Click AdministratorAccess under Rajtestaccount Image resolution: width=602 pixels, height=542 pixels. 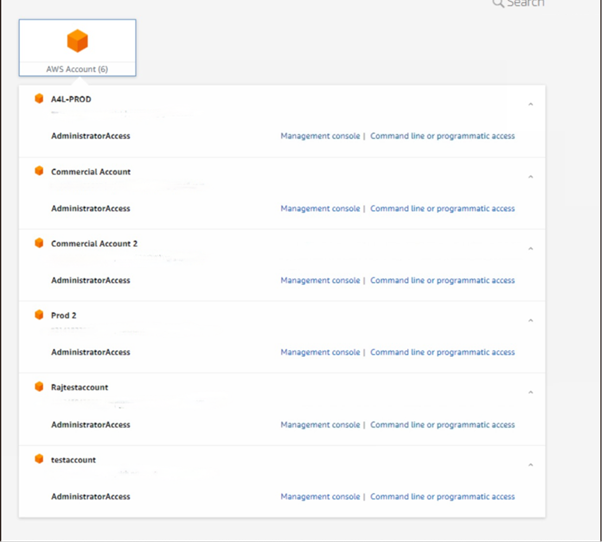pyautogui.click(x=91, y=425)
